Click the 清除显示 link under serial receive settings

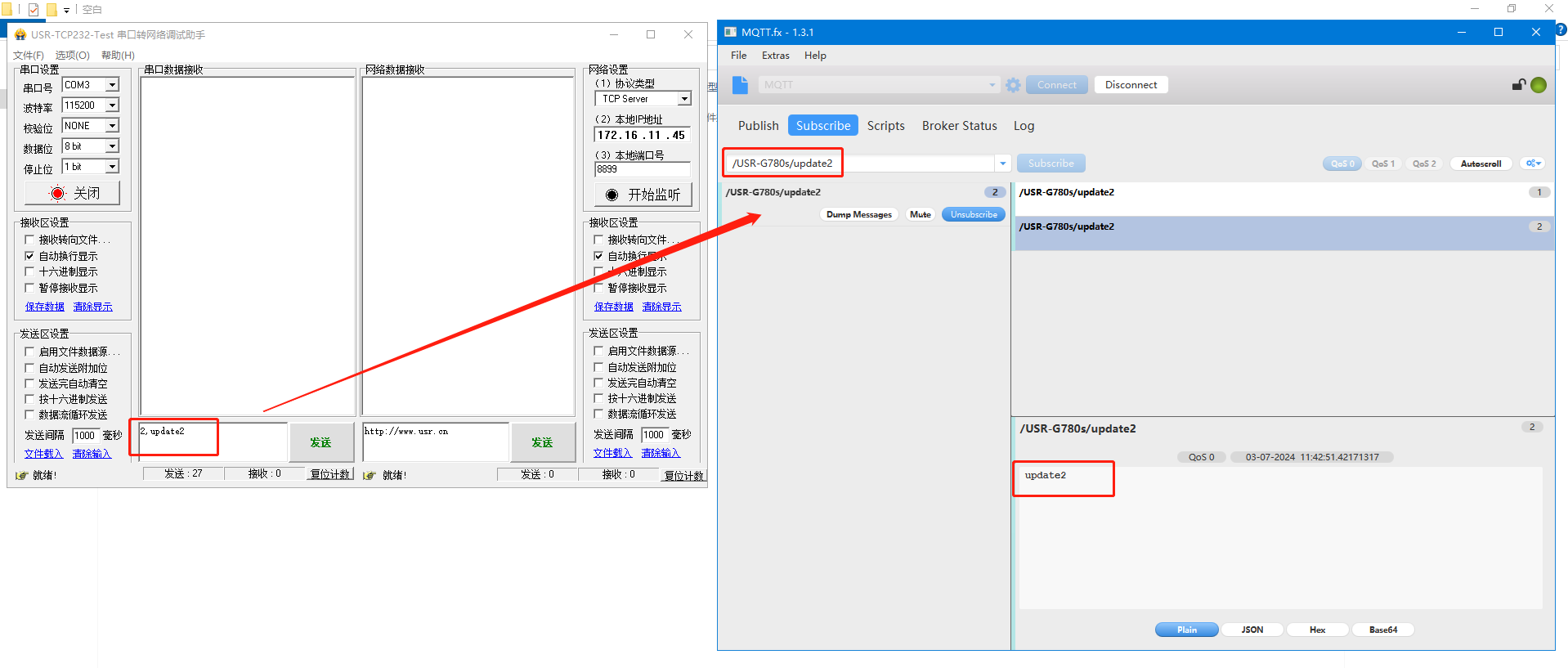pyautogui.click(x=92, y=307)
